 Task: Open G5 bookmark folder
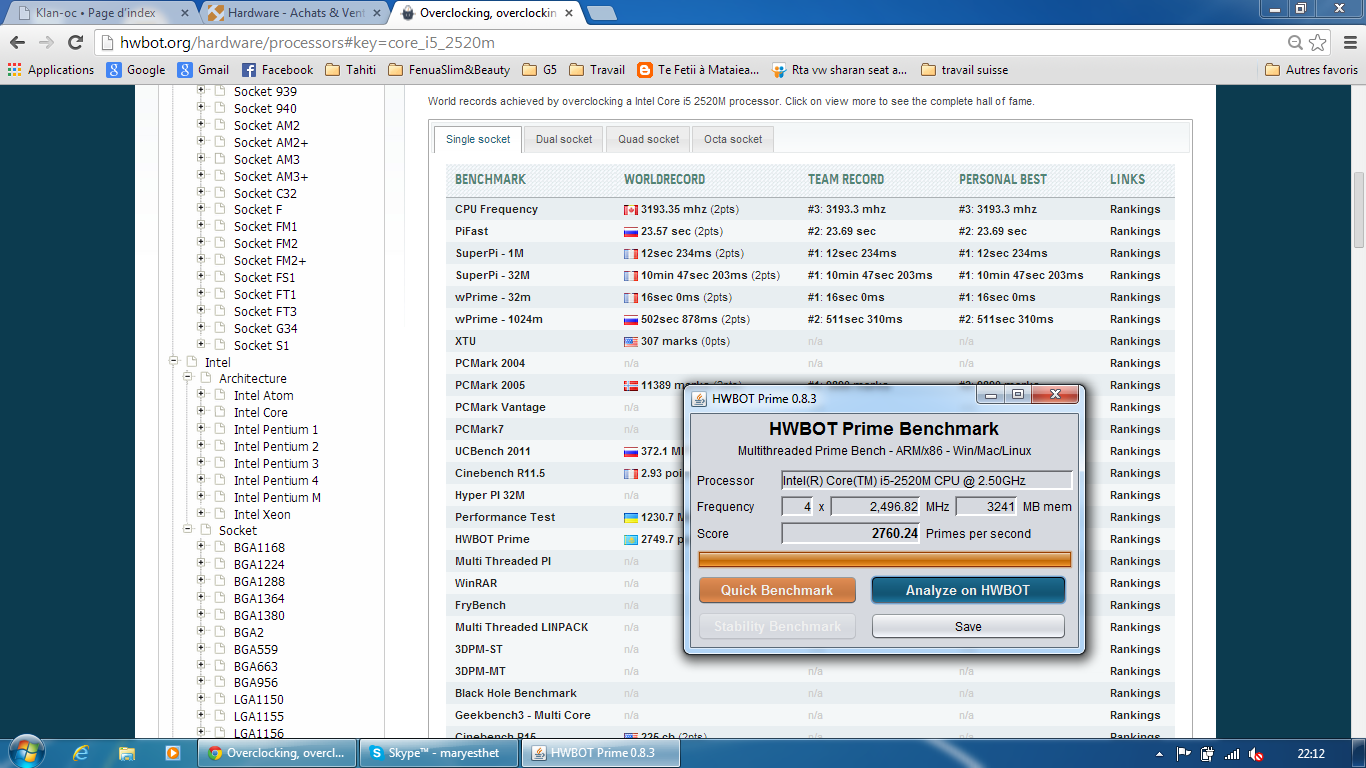[540, 70]
